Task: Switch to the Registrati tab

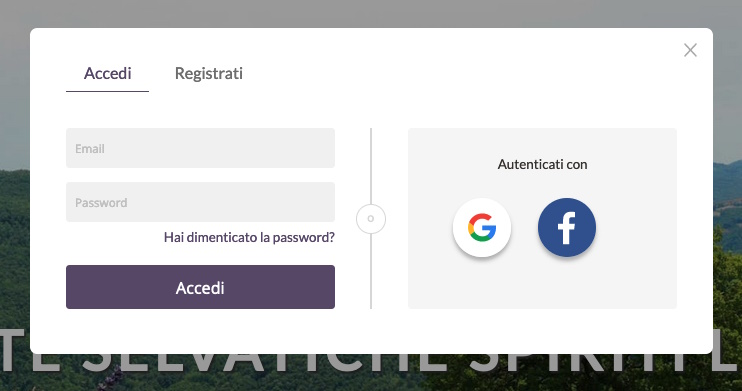Action: (209, 73)
